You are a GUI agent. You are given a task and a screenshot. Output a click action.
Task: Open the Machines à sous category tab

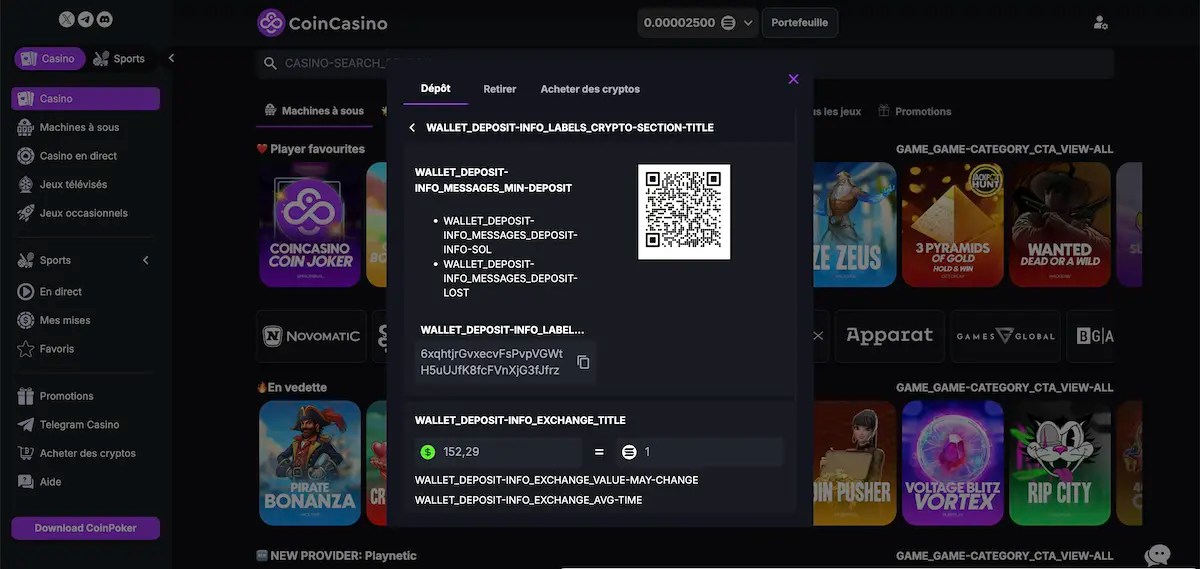313,111
